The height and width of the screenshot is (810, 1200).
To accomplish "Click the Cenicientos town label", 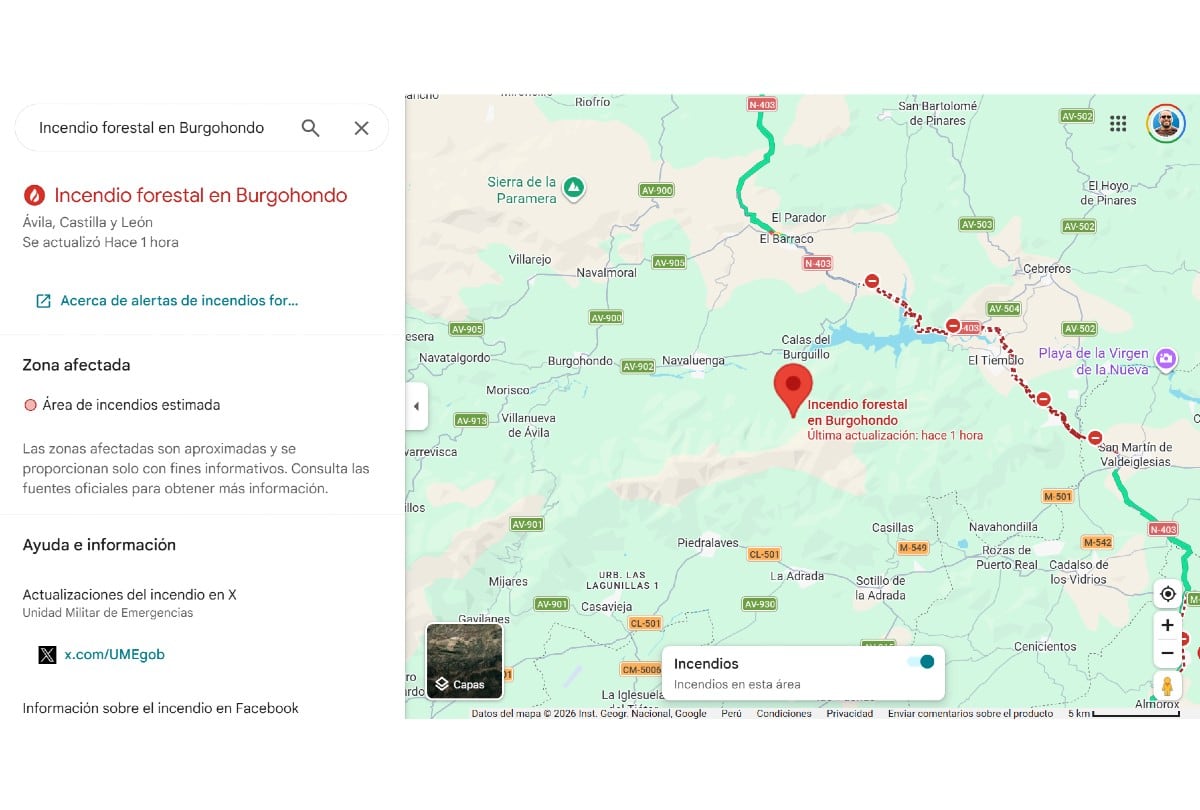I will point(1045,647).
